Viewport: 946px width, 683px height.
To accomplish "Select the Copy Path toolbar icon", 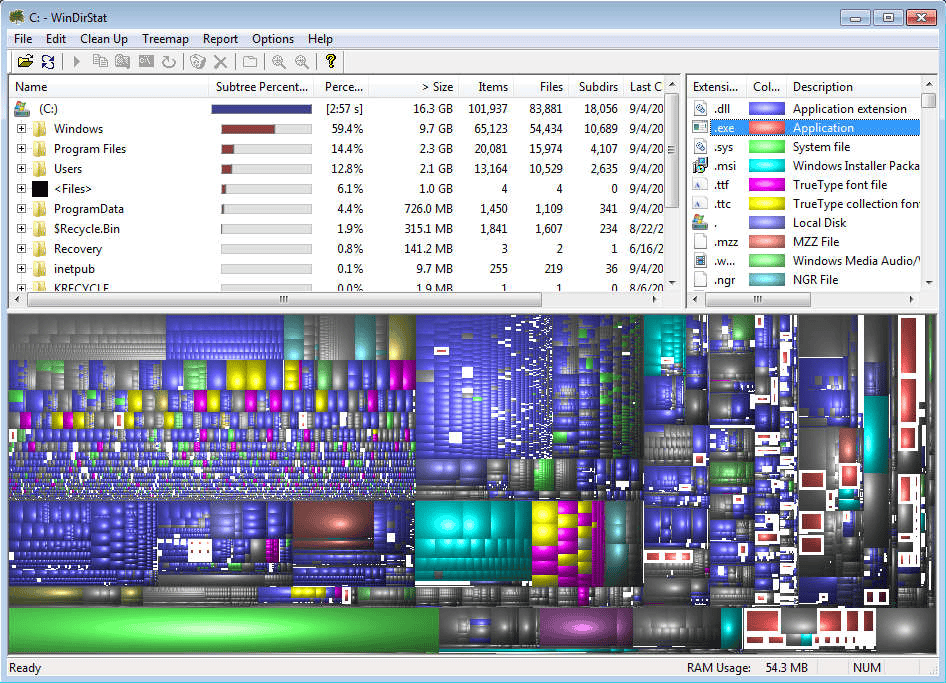I will pyautogui.click(x=100, y=60).
